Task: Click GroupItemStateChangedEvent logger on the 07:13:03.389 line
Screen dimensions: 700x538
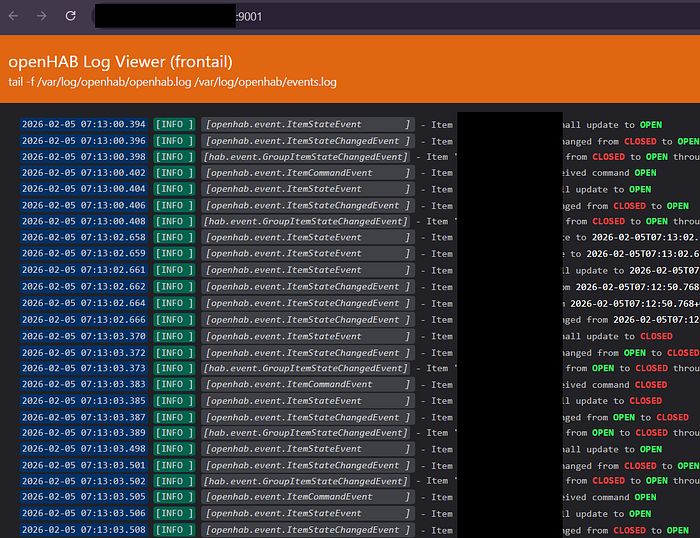Action: (306, 433)
